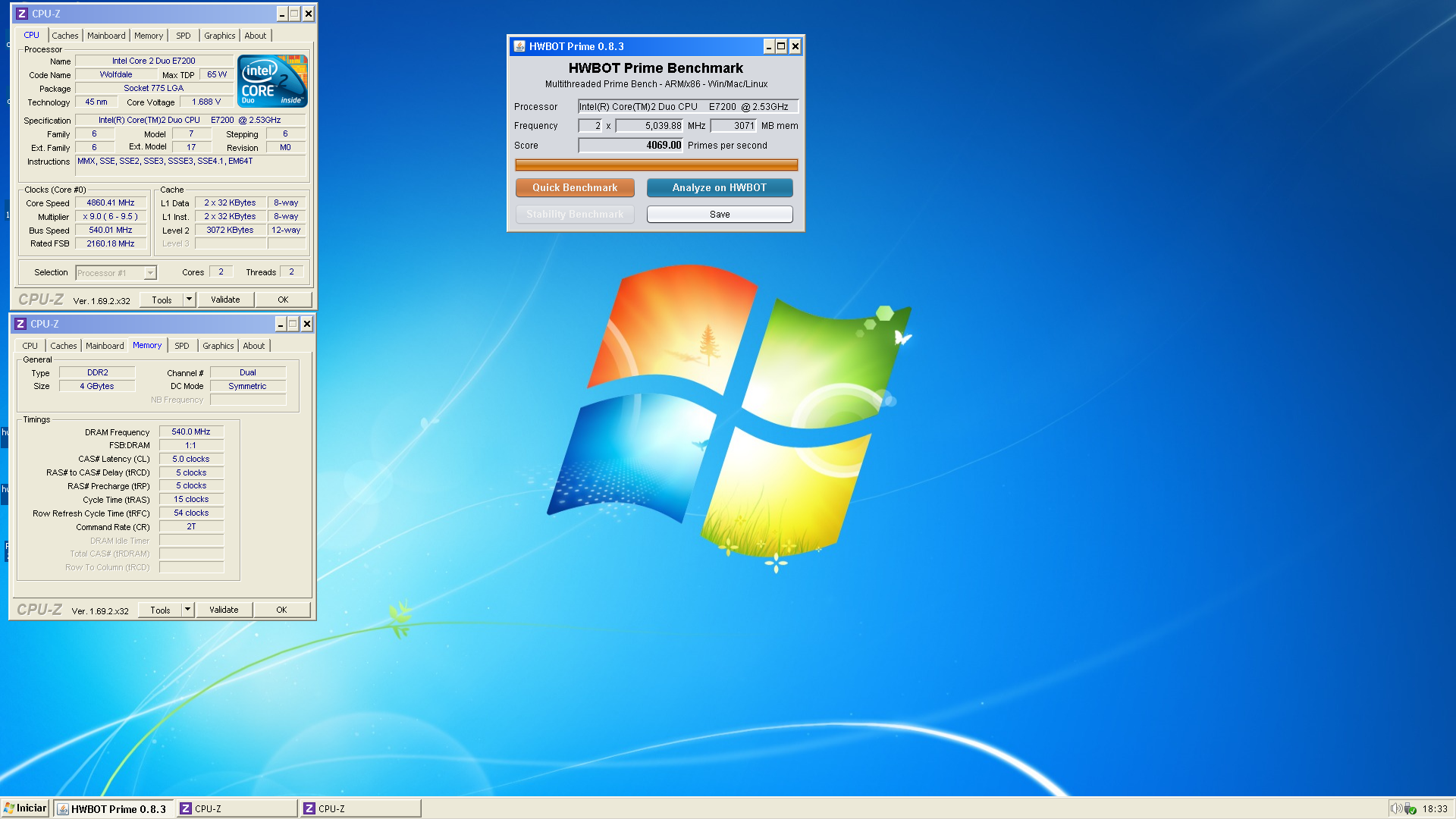
Task: Click Analyze on HWBOT button
Action: [x=720, y=187]
